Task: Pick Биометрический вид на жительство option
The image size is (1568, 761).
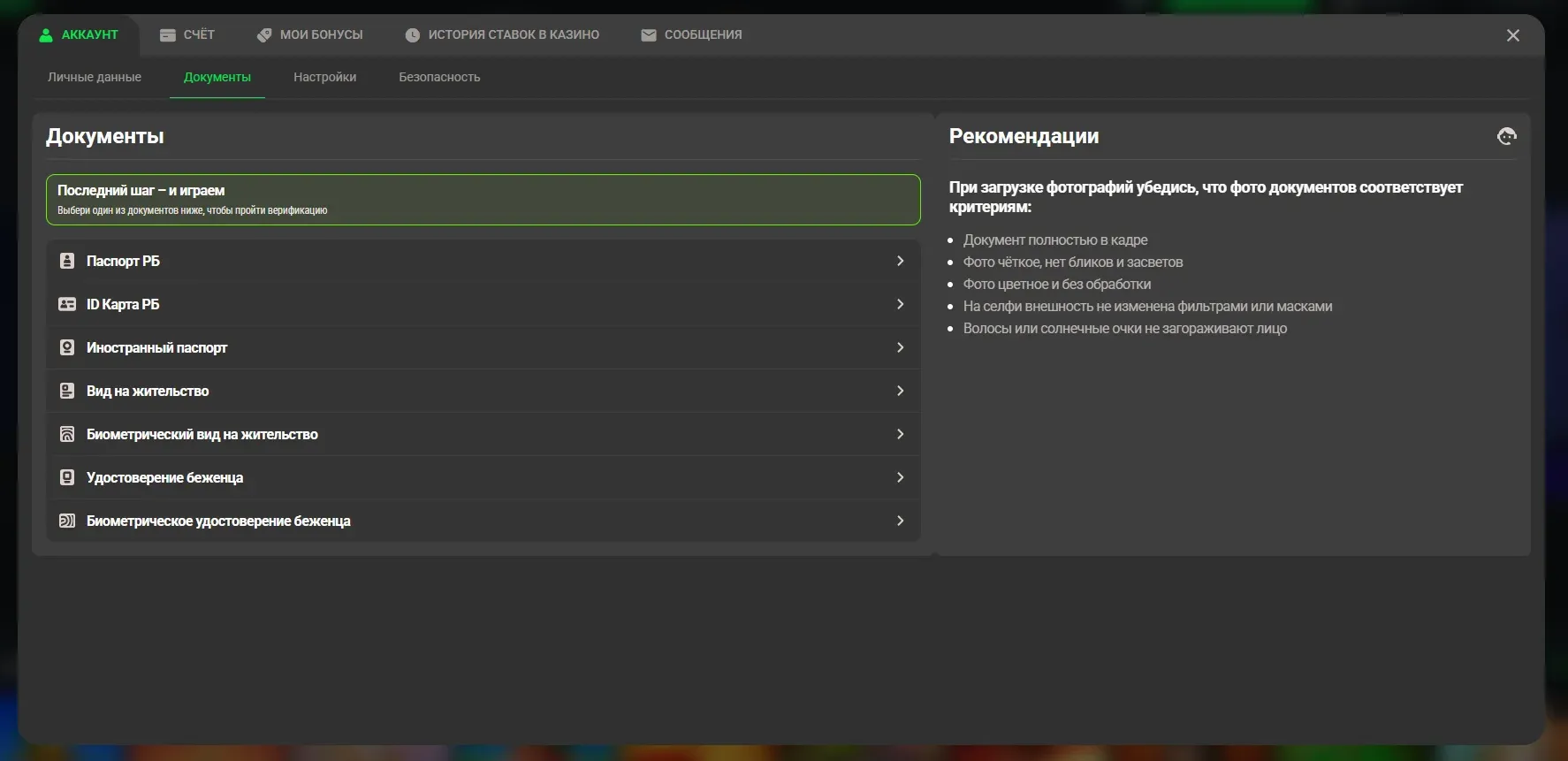Action: point(483,434)
